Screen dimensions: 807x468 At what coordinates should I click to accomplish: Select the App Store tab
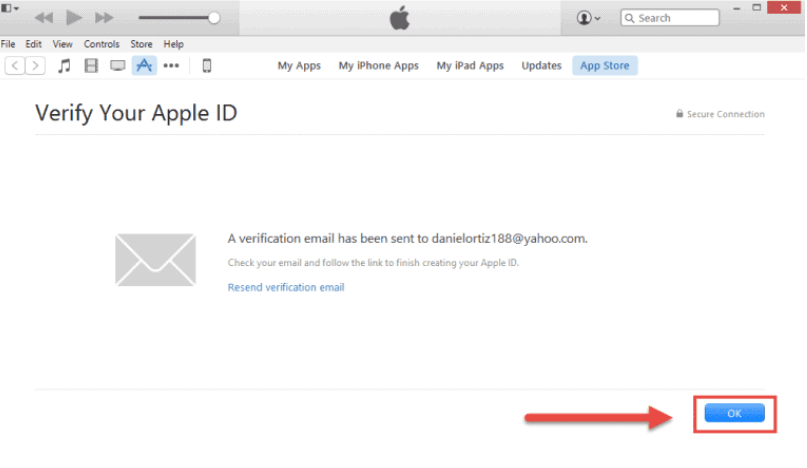pyautogui.click(x=605, y=66)
